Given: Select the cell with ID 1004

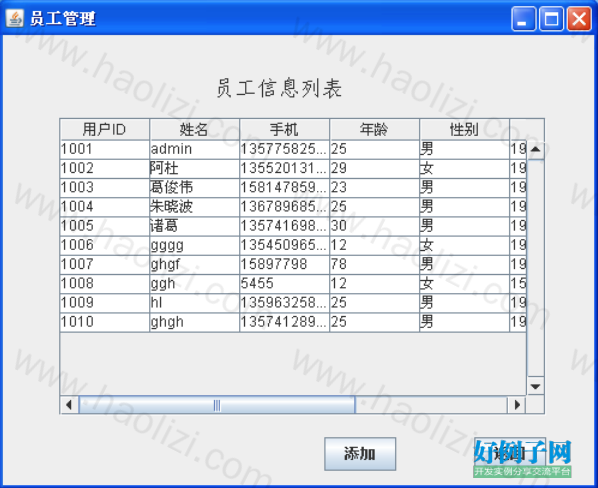Looking at the screenshot, I should pos(104,207).
